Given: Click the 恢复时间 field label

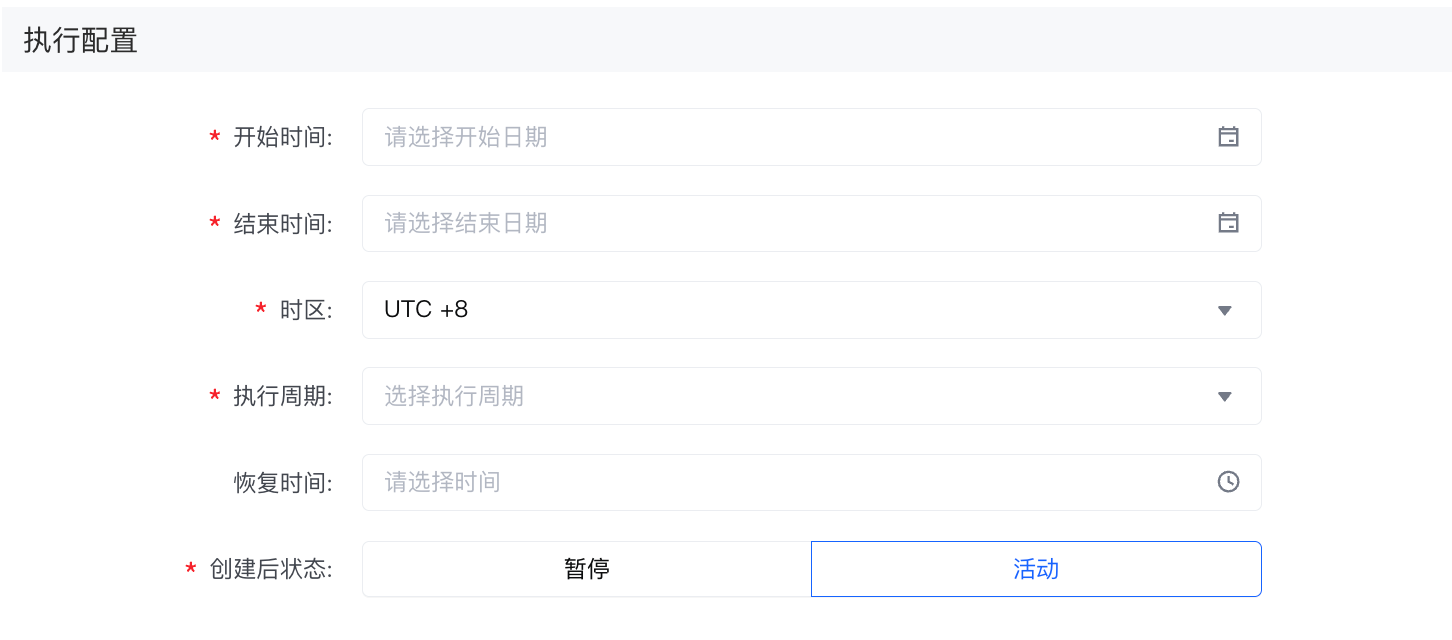Looking at the screenshot, I should click(x=282, y=483).
